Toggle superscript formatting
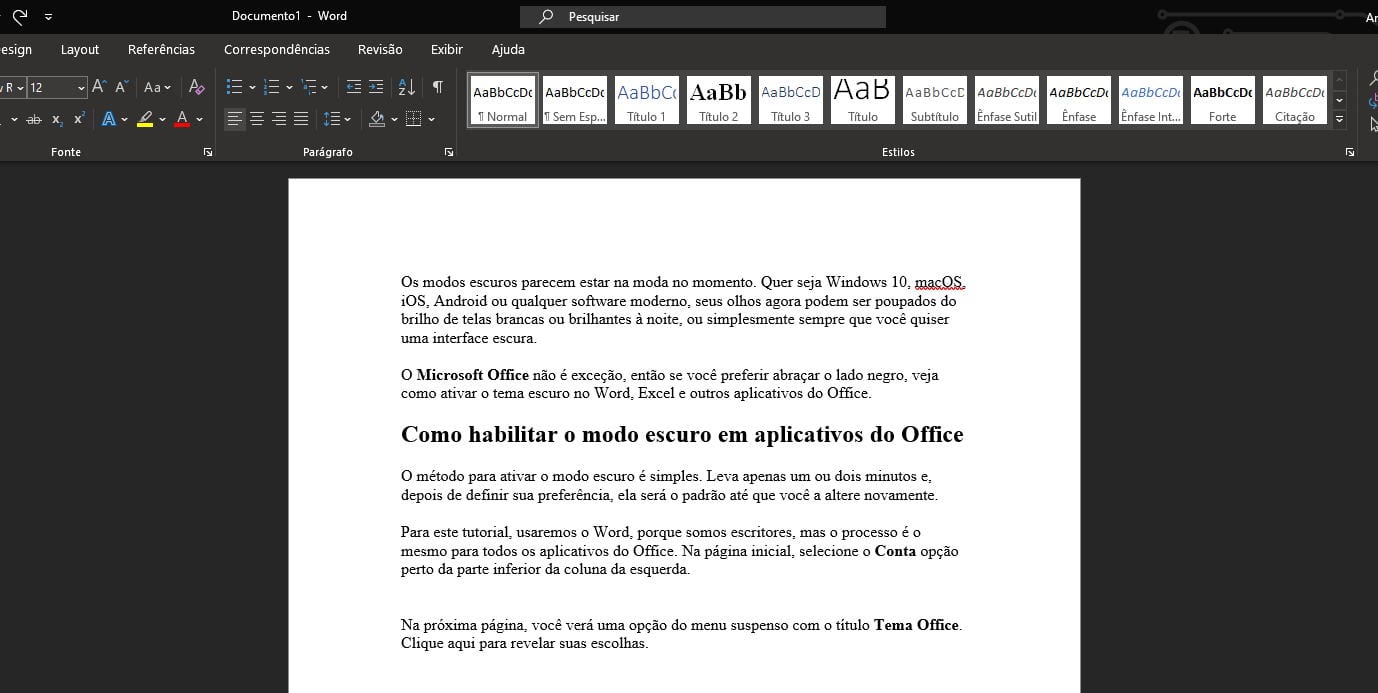 (79, 119)
